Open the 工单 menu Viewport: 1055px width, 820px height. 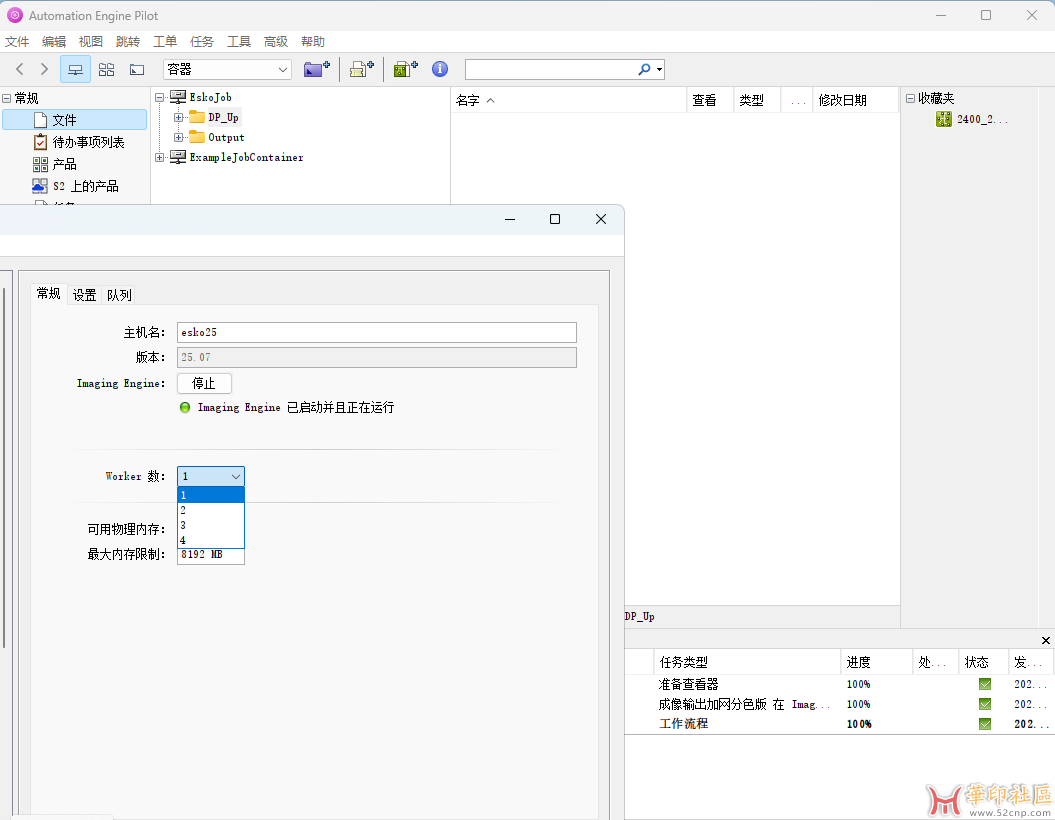[165, 42]
